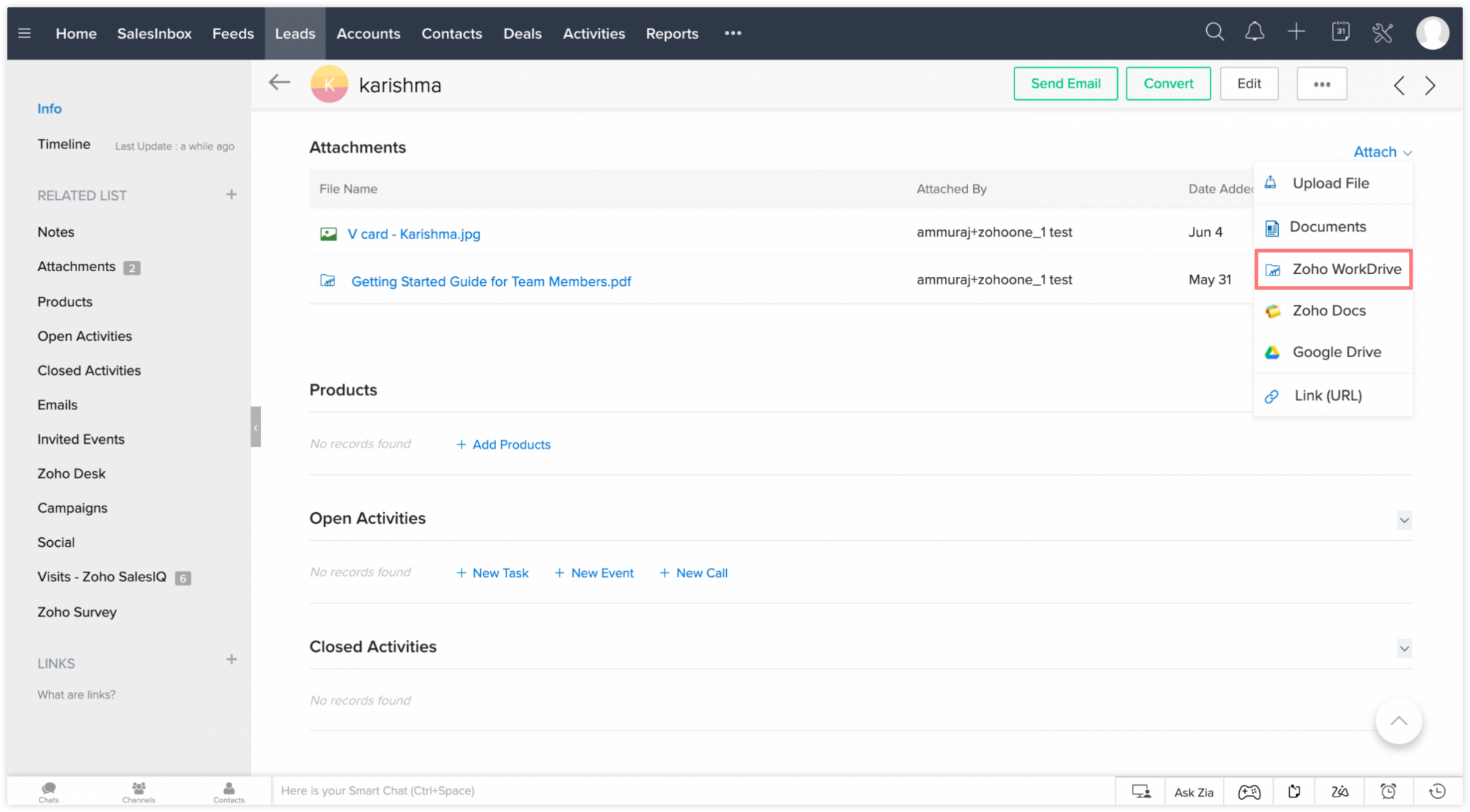Image resolution: width=1470 pixels, height=812 pixels.
Task: Open the search icon in top bar
Action: 1214,32
